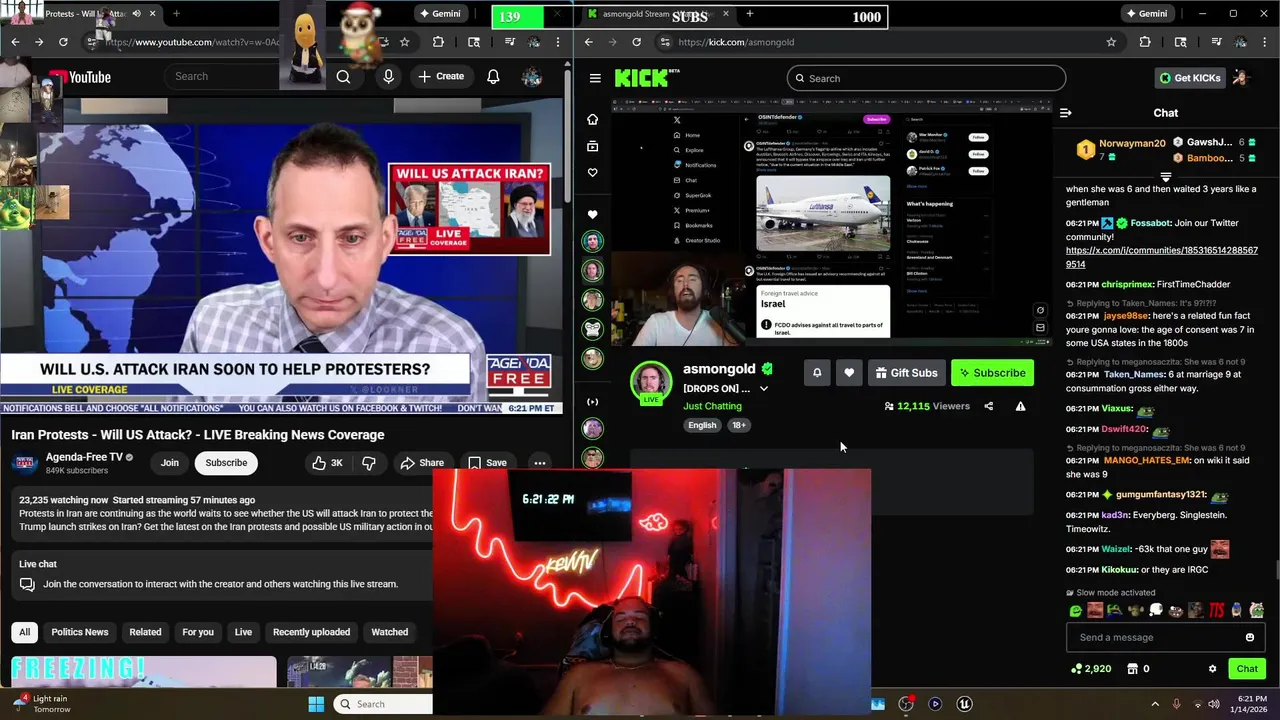Select the For you chip
The image size is (1280, 720).
(x=198, y=632)
